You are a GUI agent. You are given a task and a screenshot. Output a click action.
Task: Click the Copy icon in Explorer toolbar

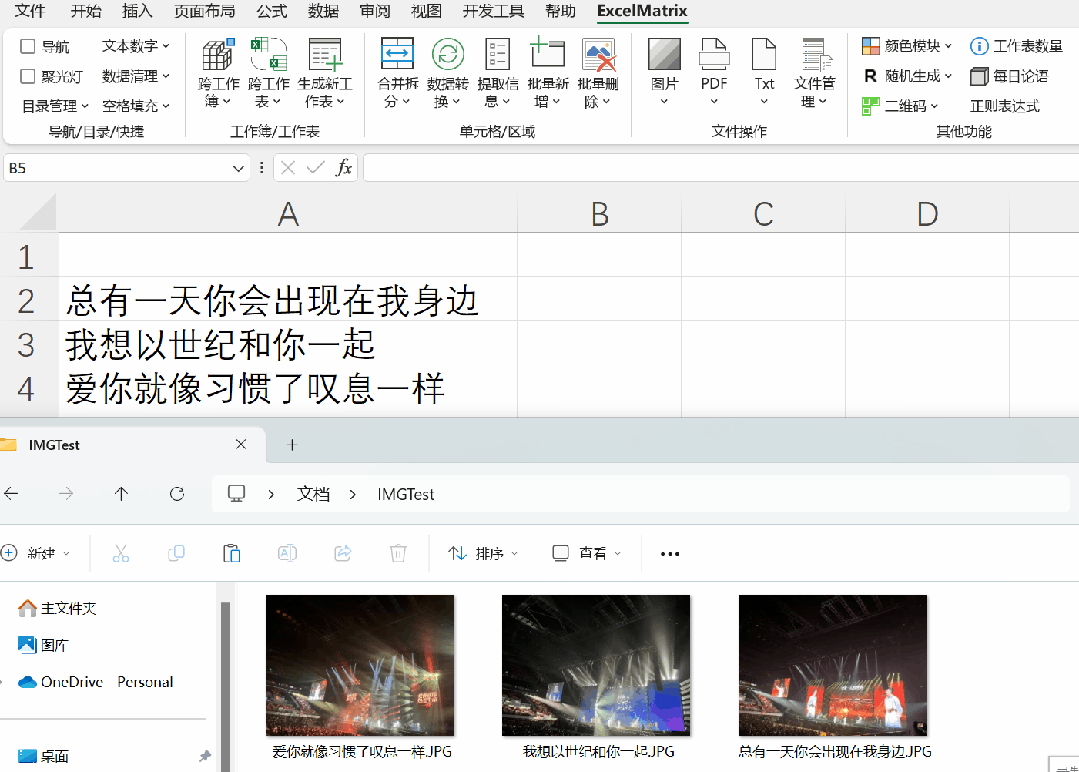tap(177, 553)
